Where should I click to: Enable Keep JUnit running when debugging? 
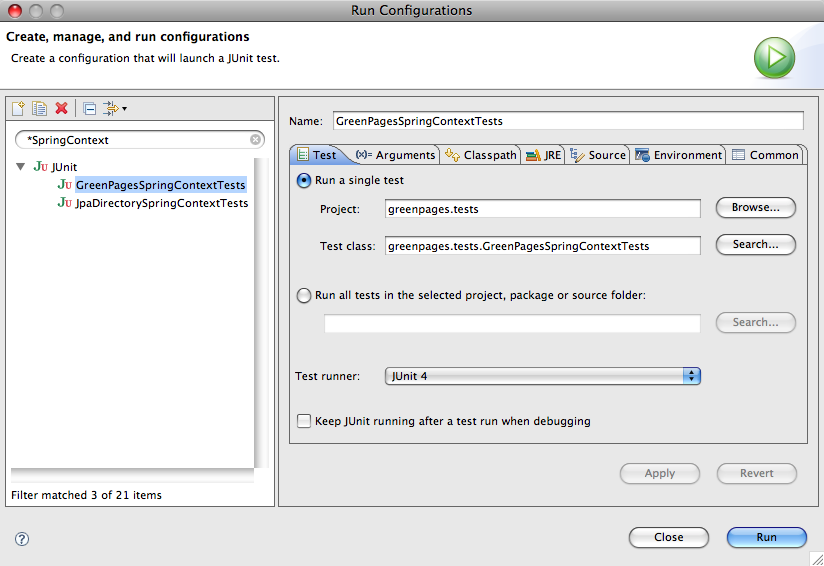coord(304,421)
